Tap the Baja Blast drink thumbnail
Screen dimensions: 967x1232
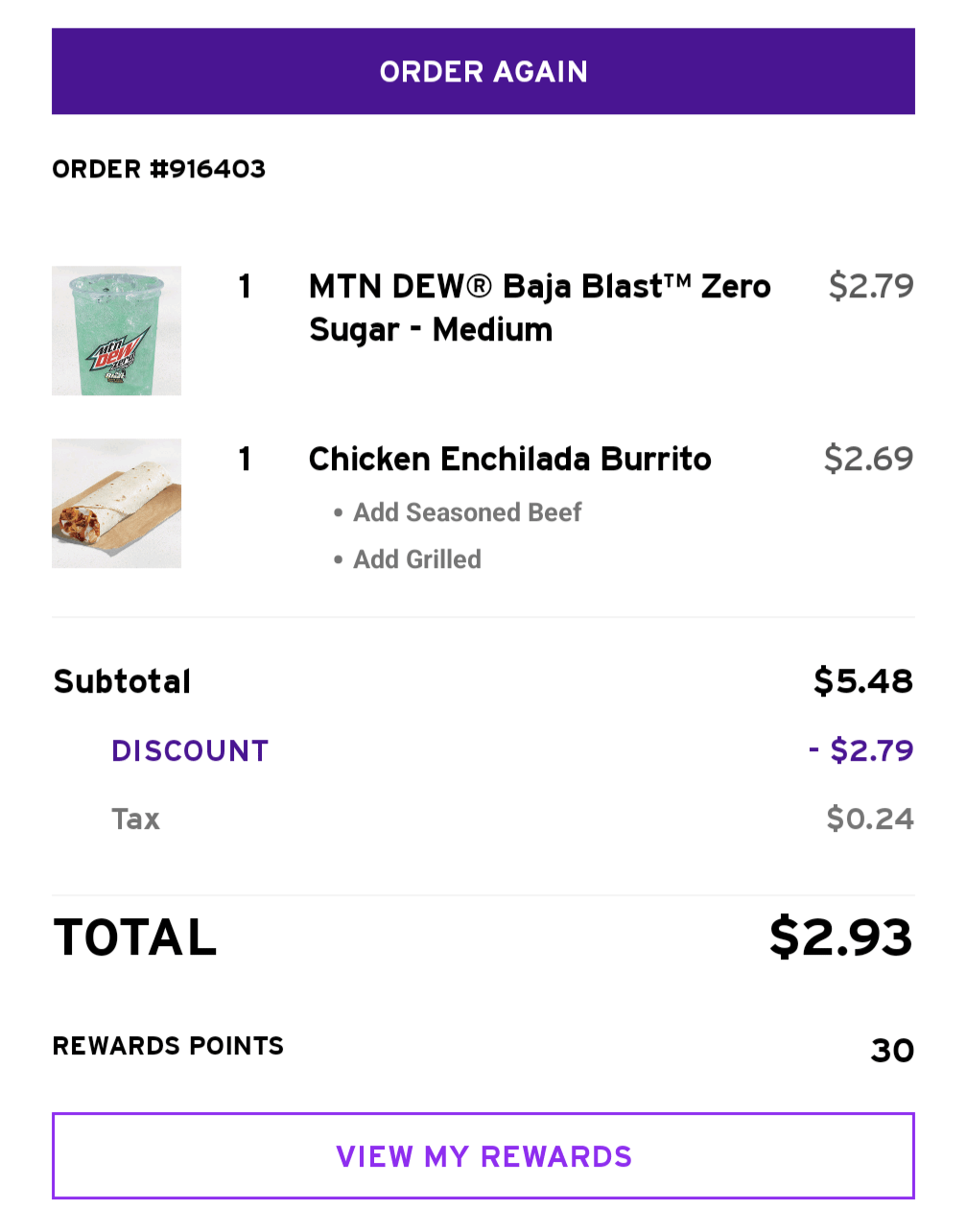(116, 330)
